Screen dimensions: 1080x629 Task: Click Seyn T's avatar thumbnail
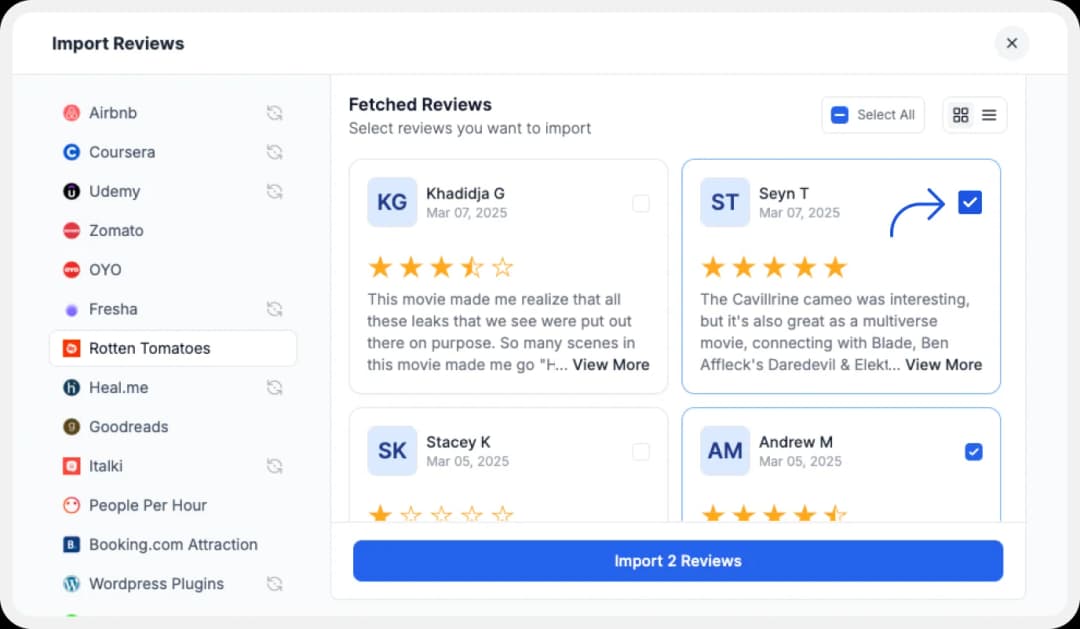click(x=724, y=202)
